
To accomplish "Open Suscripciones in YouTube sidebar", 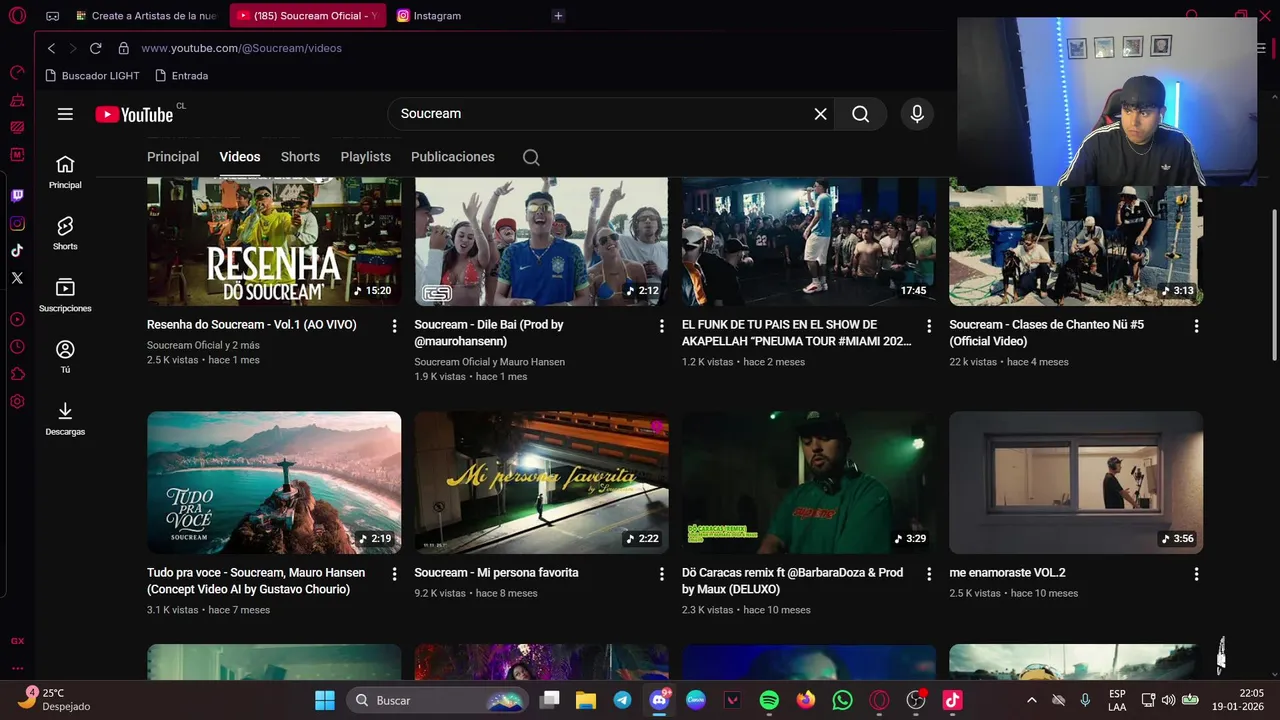I will pyautogui.click(x=65, y=295).
